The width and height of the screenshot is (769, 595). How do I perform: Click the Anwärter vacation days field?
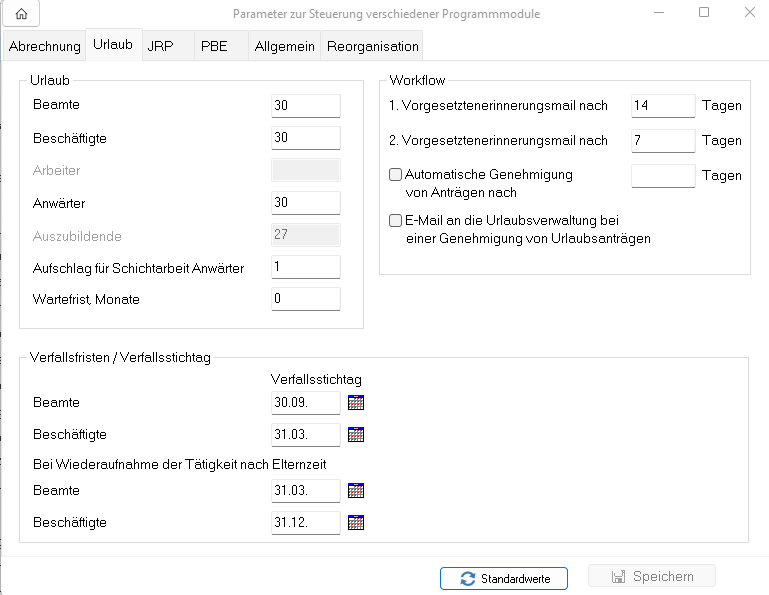306,203
